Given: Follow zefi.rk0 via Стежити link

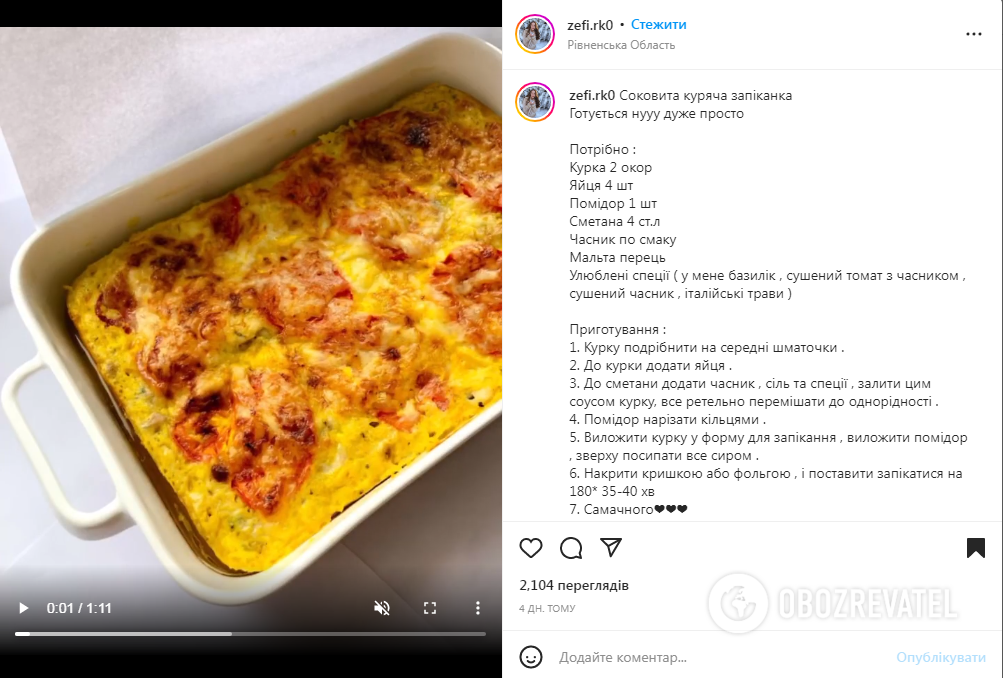Looking at the screenshot, I should (658, 24).
